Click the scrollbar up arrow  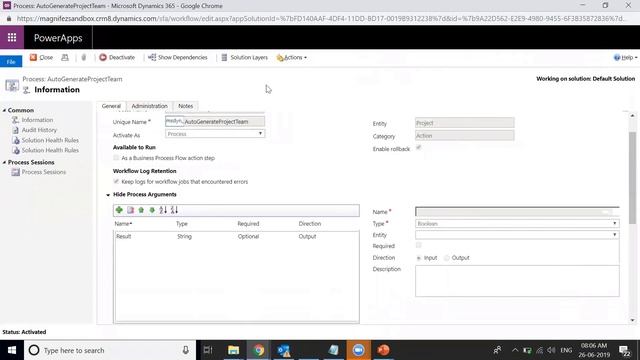pyautogui.click(x=632, y=116)
